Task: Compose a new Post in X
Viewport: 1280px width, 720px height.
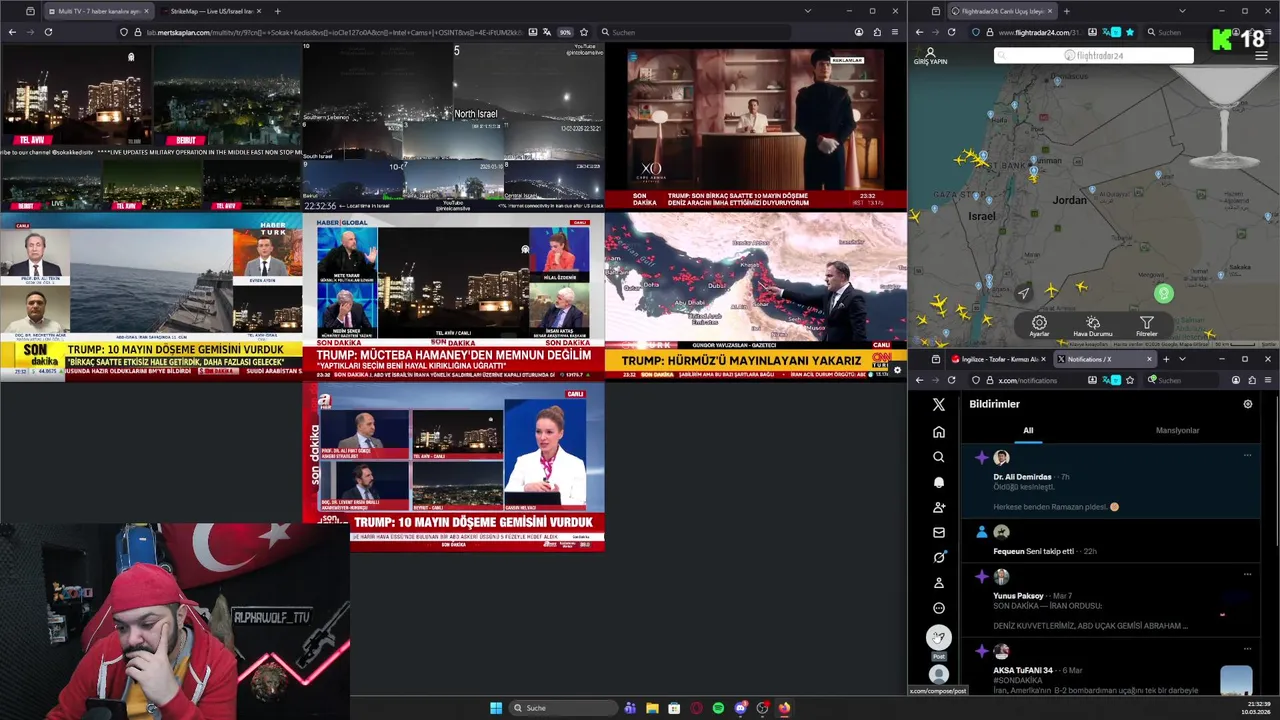Action: pyautogui.click(x=938, y=637)
